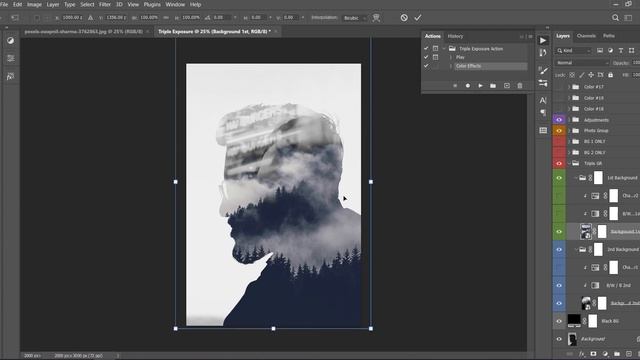Open the History dock icon below the play icon

point(542,53)
